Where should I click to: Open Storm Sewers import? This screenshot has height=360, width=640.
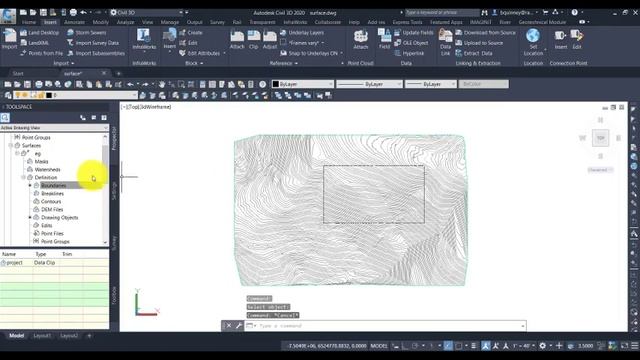click(87, 33)
